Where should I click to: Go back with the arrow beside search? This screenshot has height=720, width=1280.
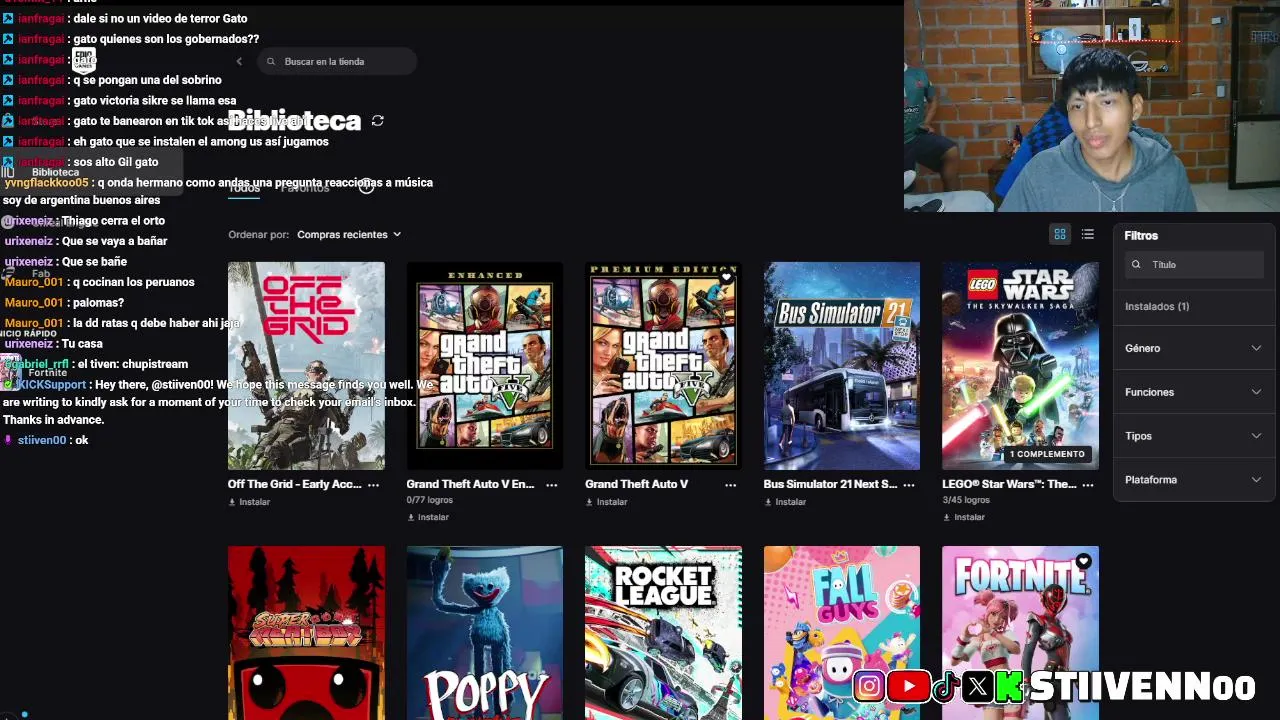(x=239, y=62)
